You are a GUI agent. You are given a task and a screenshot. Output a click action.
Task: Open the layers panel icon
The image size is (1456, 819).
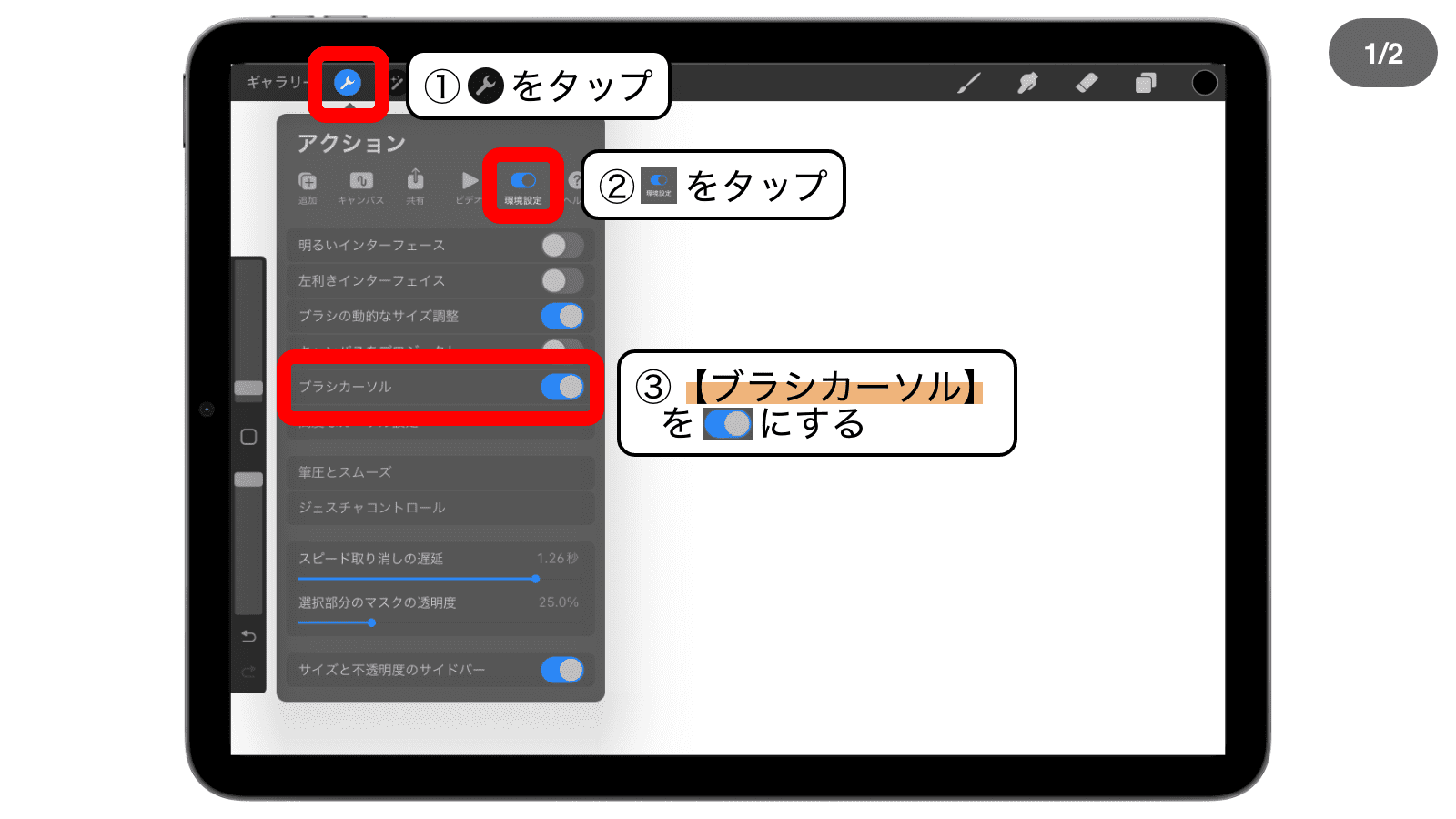coord(1146,83)
